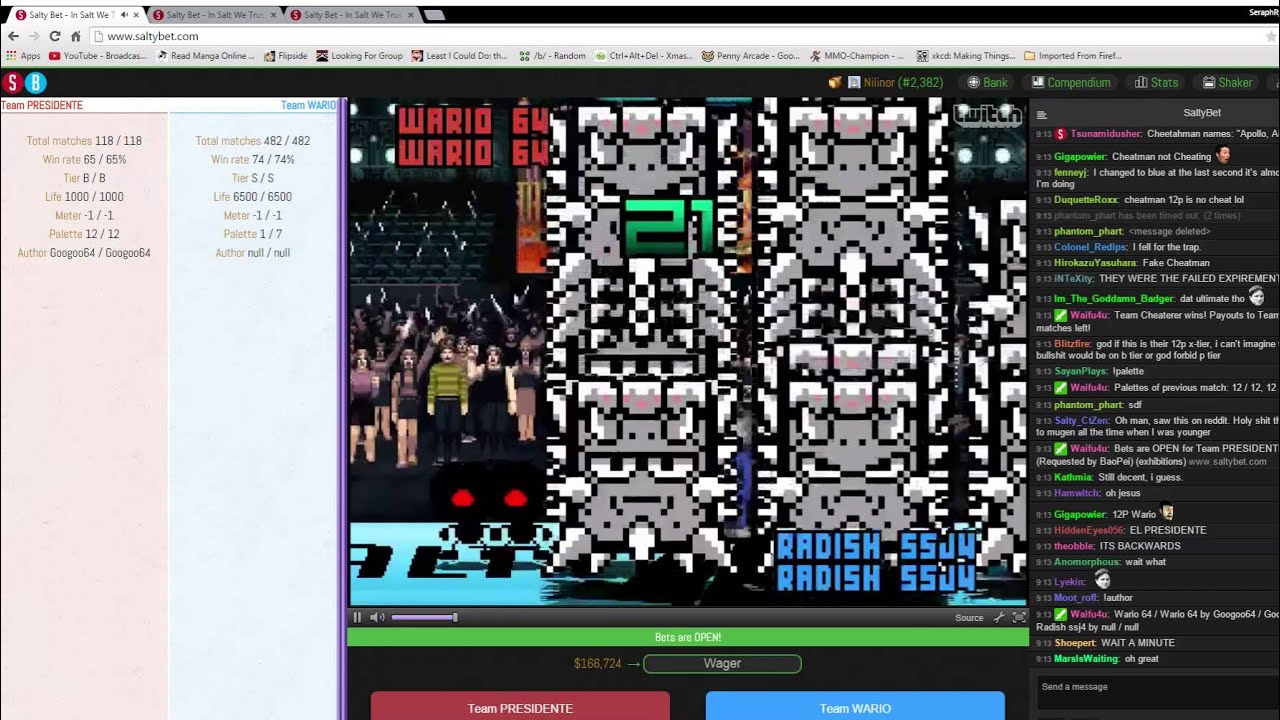Click DuquetteRoxx username in chat
The height and width of the screenshot is (720, 1280).
click(1086, 200)
